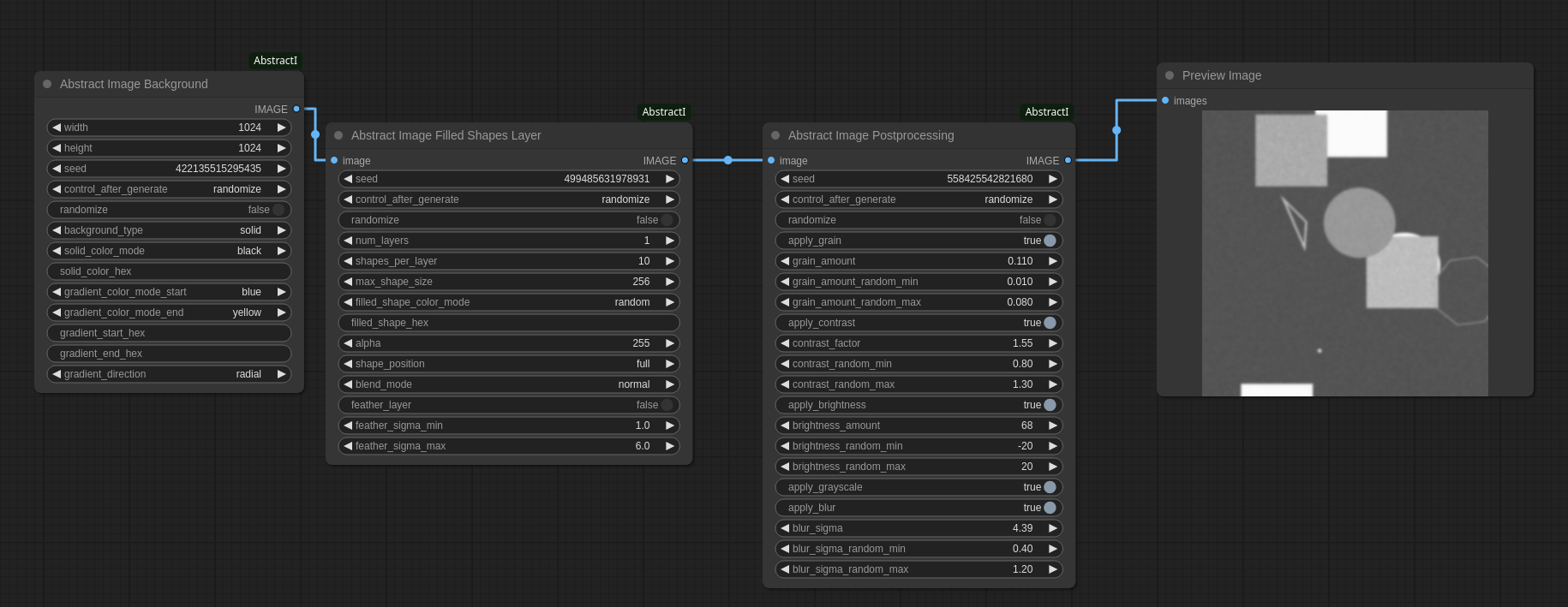
Task: Click the gradient_start_hex text field
Action: (x=169, y=333)
